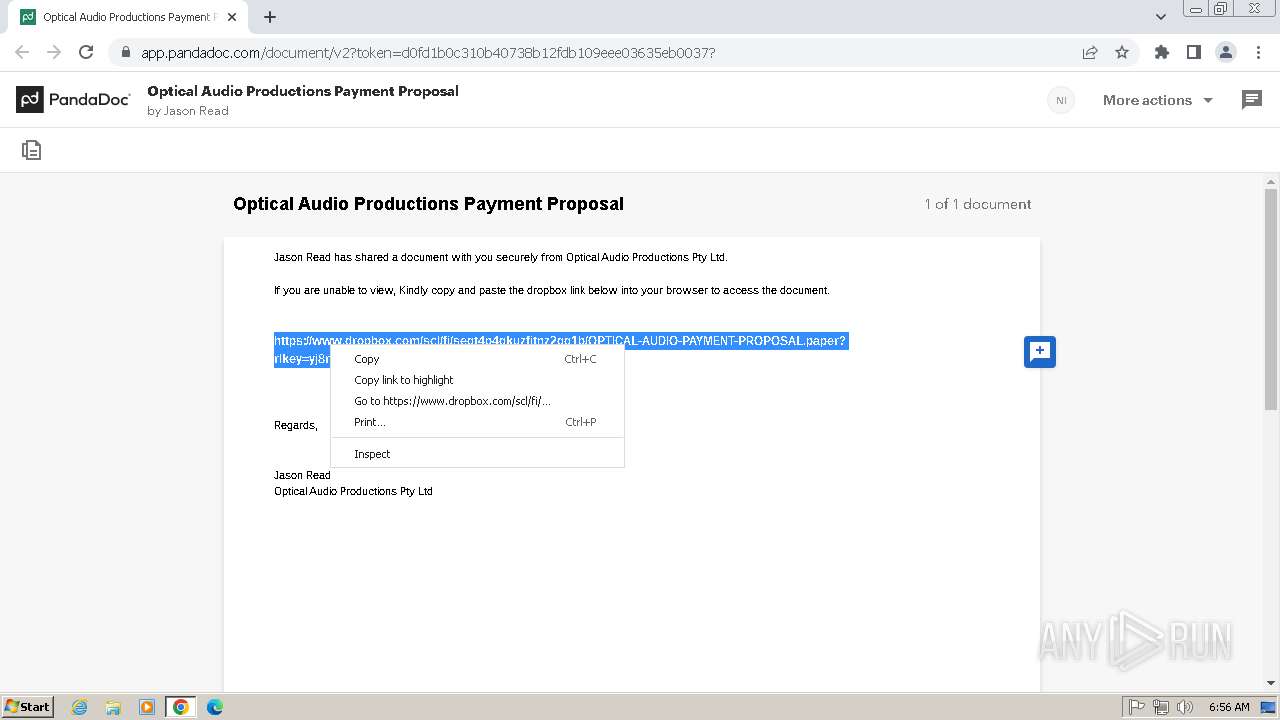This screenshot has width=1280, height=720.
Task: Switch to Chrome in the taskbar
Action: [x=181, y=707]
